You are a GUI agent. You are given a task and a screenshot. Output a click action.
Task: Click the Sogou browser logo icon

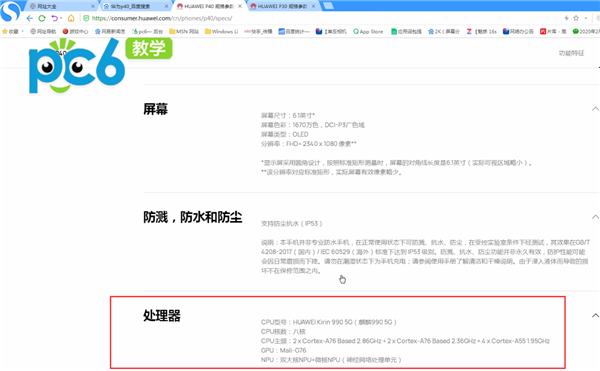[10, 11]
